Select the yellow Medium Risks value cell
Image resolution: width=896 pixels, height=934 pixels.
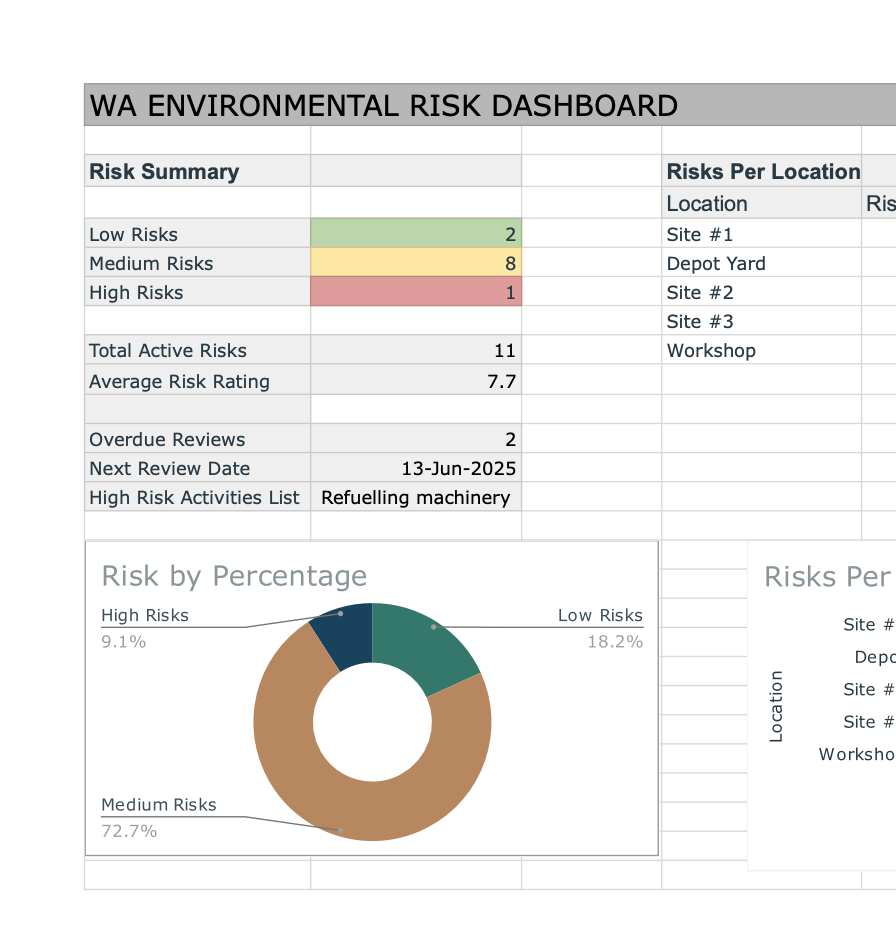416,264
